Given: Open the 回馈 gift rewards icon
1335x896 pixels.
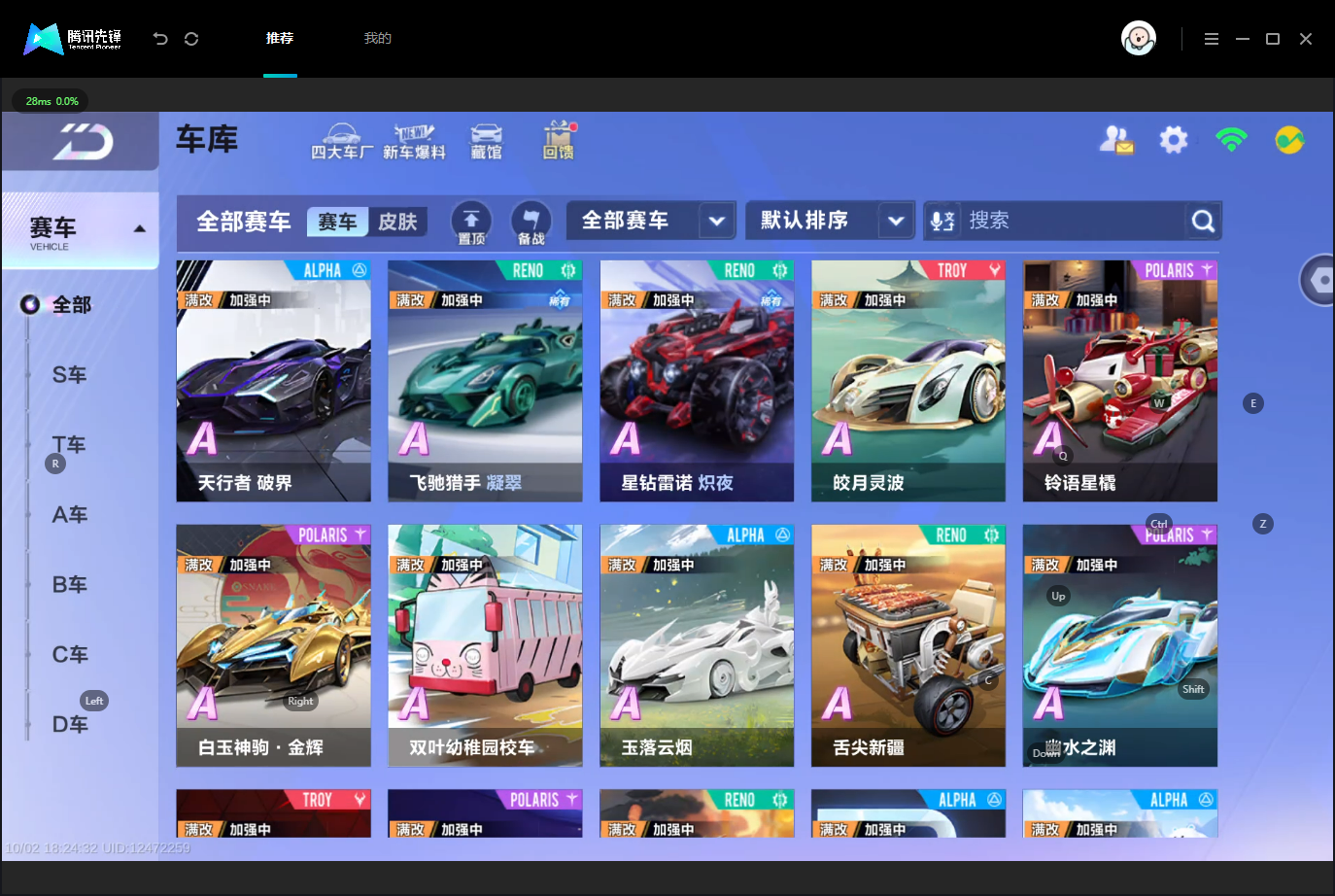Looking at the screenshot, I should point(559,141).
